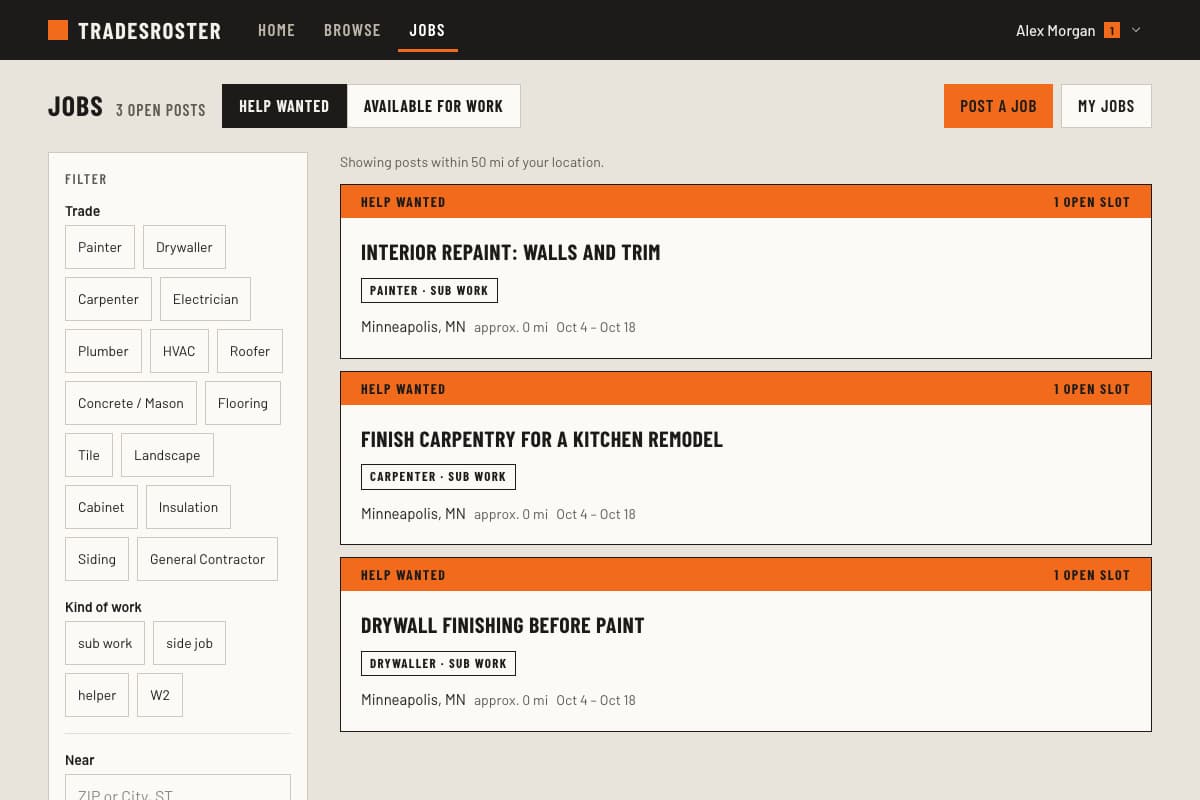Filter by helper kind of work

(97, 695)
